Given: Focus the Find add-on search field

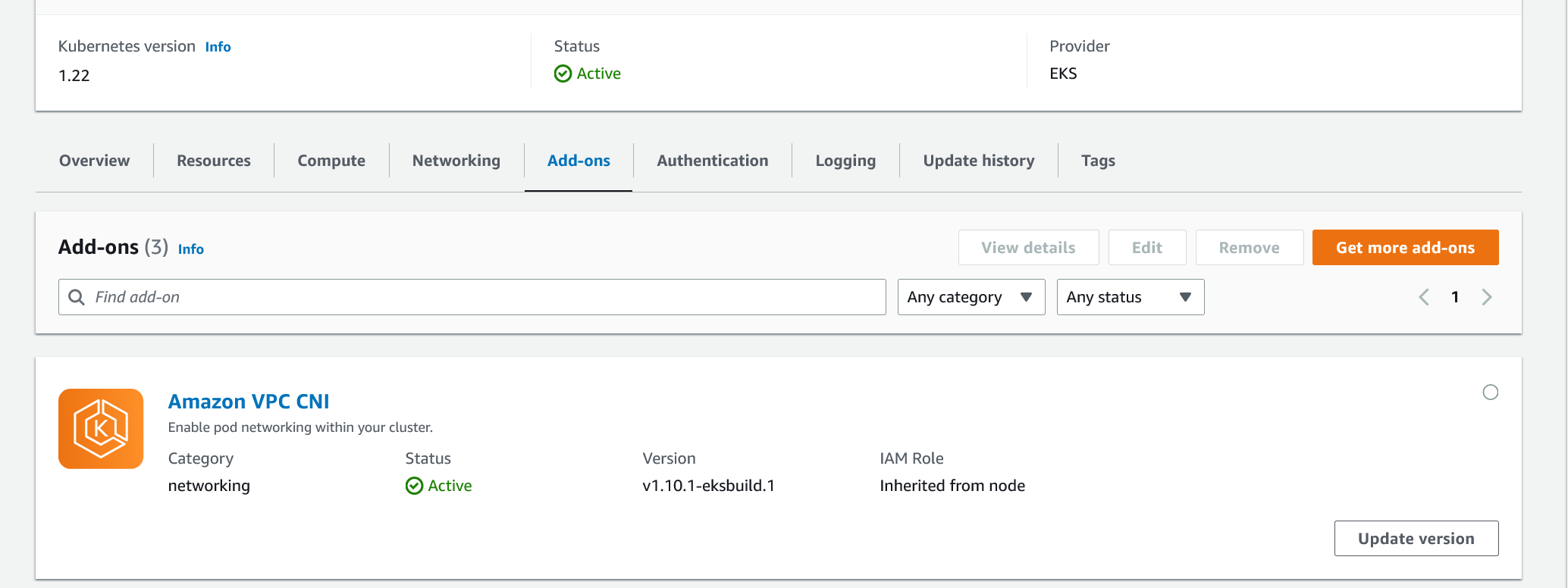Looking at the screenshot, I should (x=472, y=297).
